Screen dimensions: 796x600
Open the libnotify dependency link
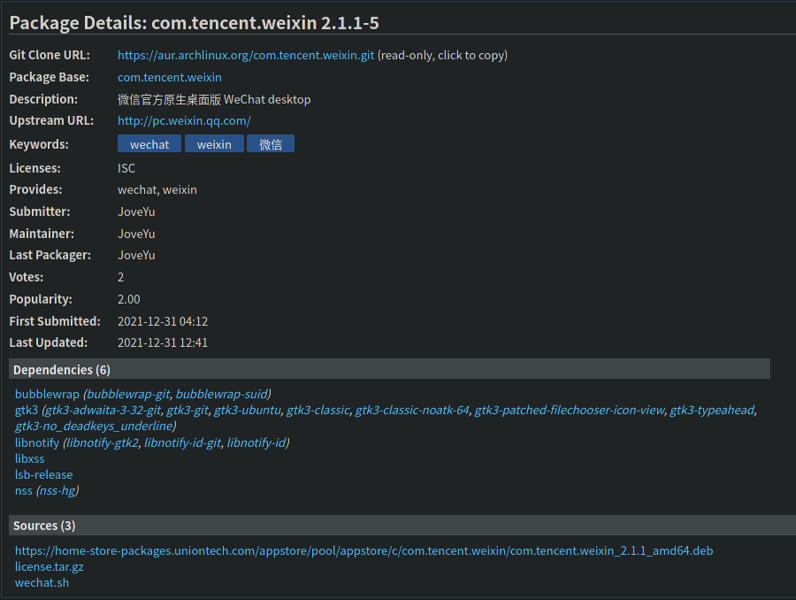(37, 442)
